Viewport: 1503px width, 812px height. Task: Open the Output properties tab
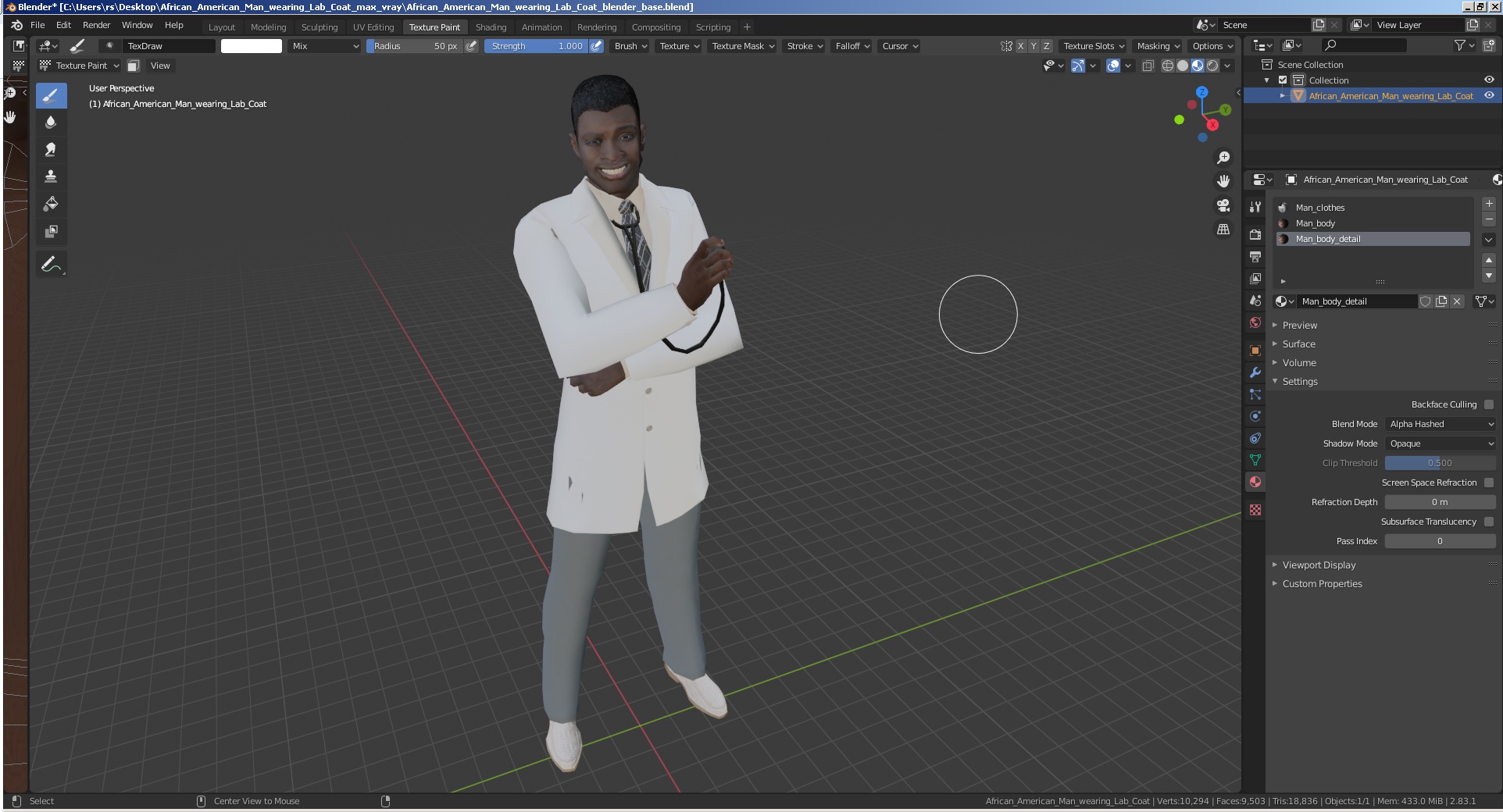(1255, 257)
